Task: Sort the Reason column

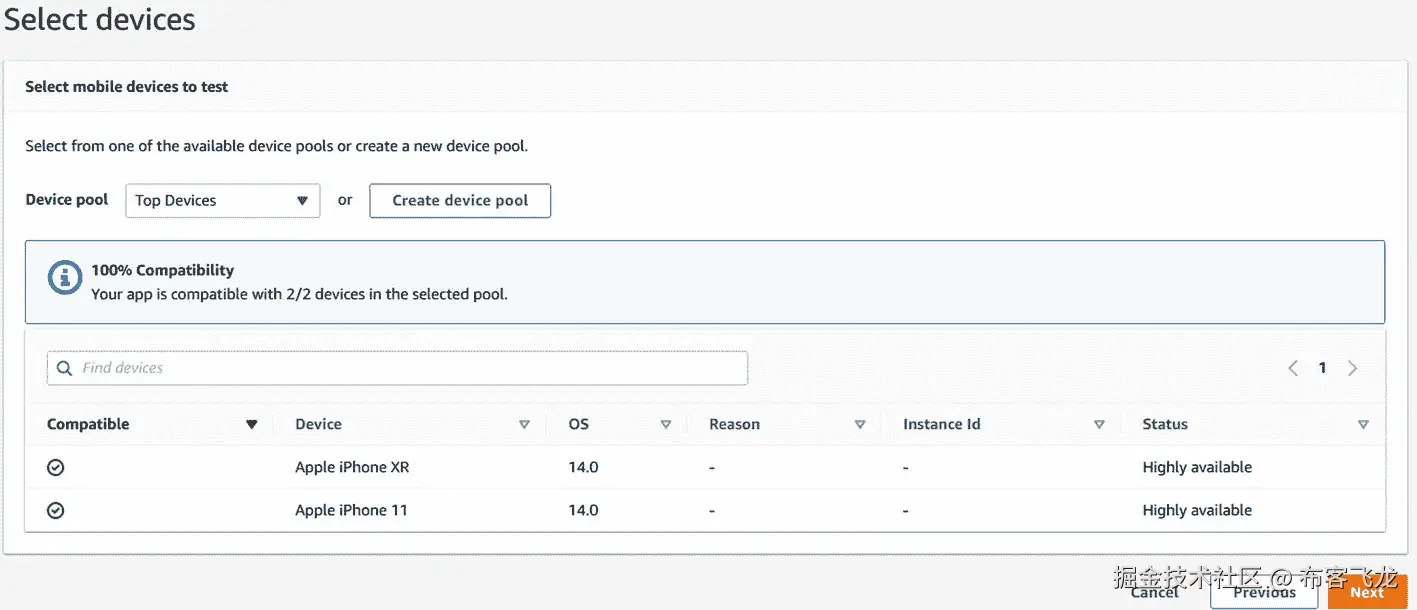Action: coord(860,425)
